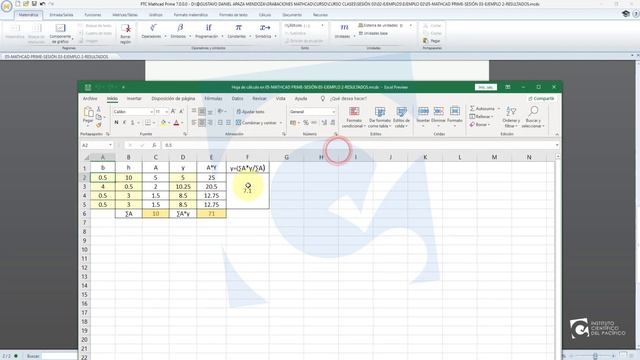Open Unidades icon in Mathcad ribbon

click(344, 28)
